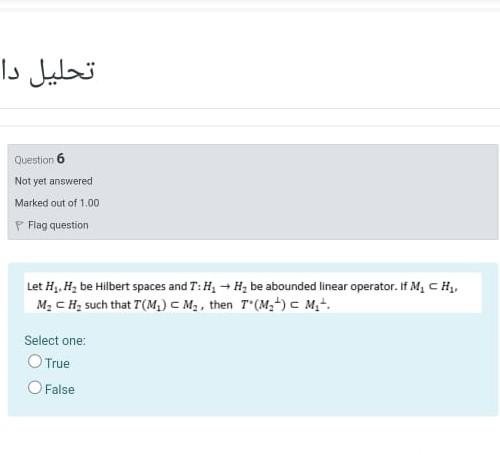
Task: Click the Select one: prompt
Action: [x=55, y=340]
